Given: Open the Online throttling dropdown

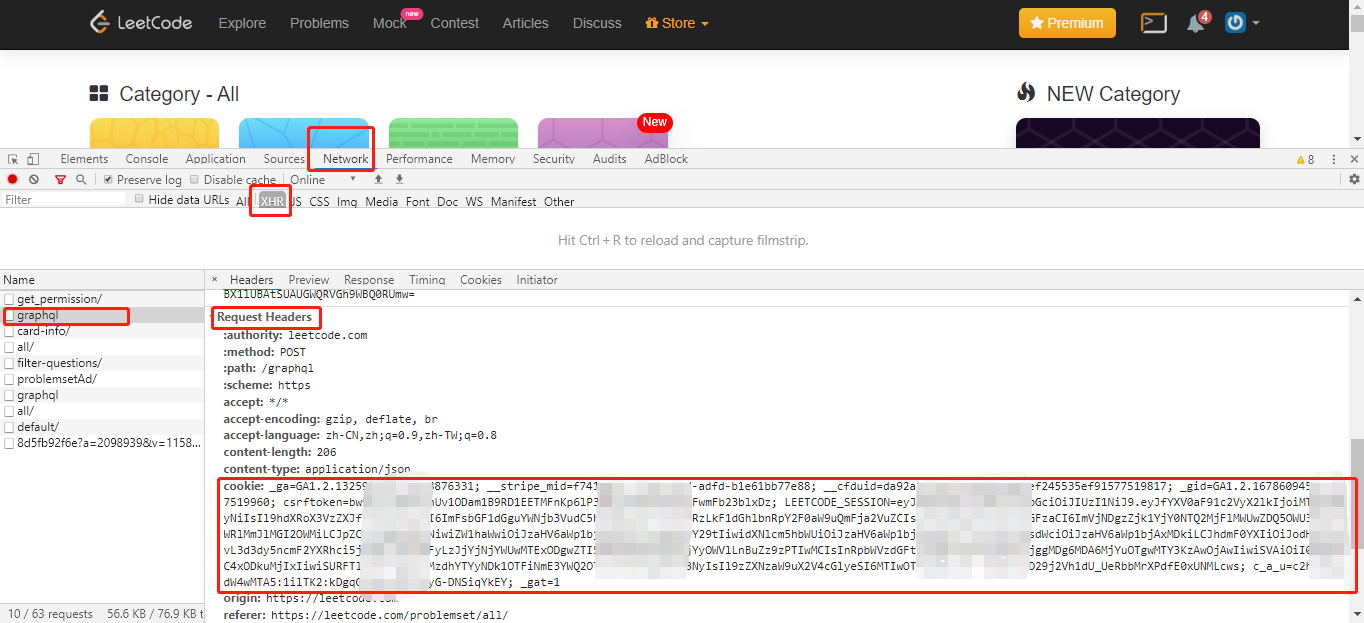Looking at the screenshot, I should [x=323, y=180].
